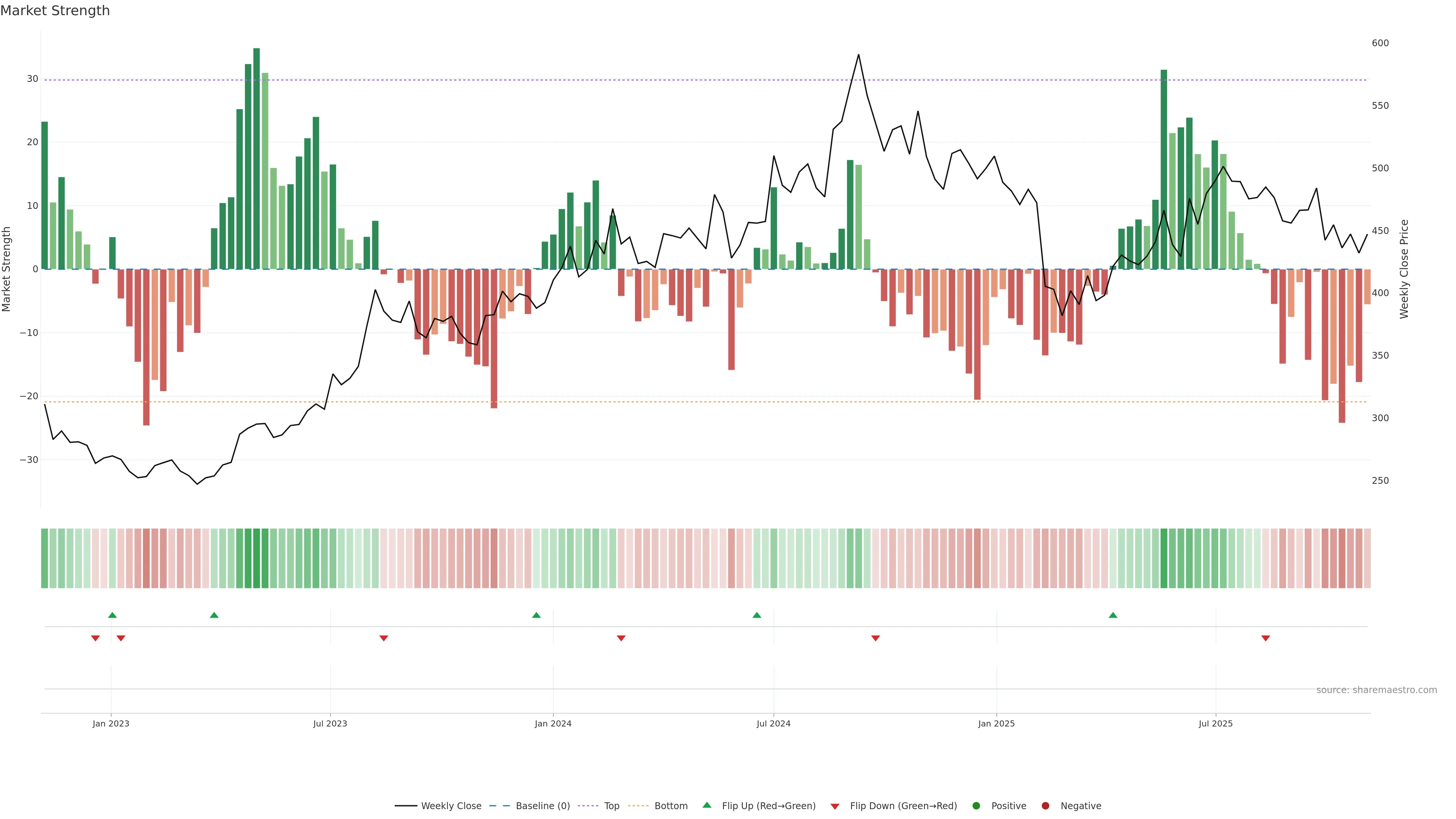Image resolution: width=1456 pixels, height=819 pixels.
Task: Click the flip down marker after Jul 2023
Action: 384,638
